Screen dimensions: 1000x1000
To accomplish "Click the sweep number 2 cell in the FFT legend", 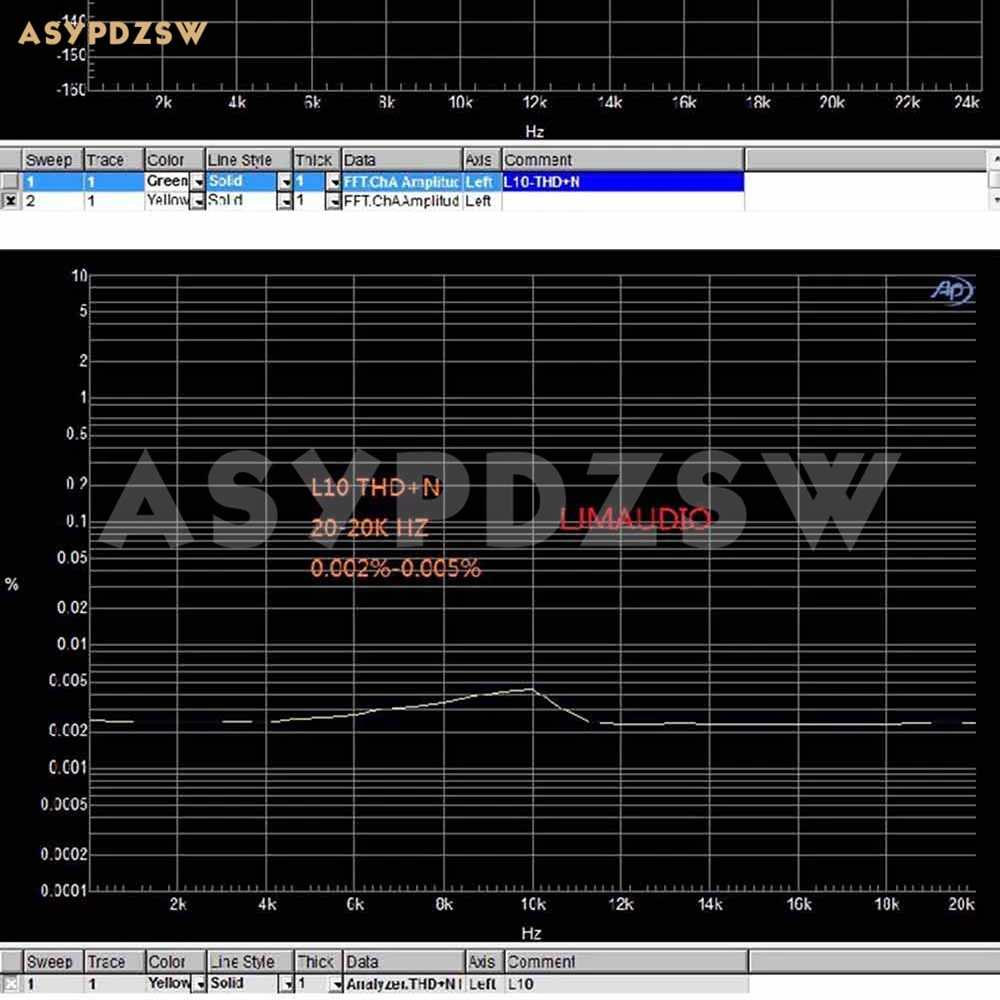I will pos(52,202).
